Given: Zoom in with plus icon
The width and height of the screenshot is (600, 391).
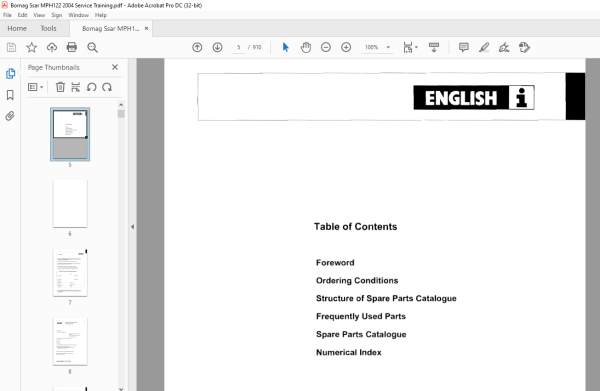Looking at the screenshot, I should 346,47.
